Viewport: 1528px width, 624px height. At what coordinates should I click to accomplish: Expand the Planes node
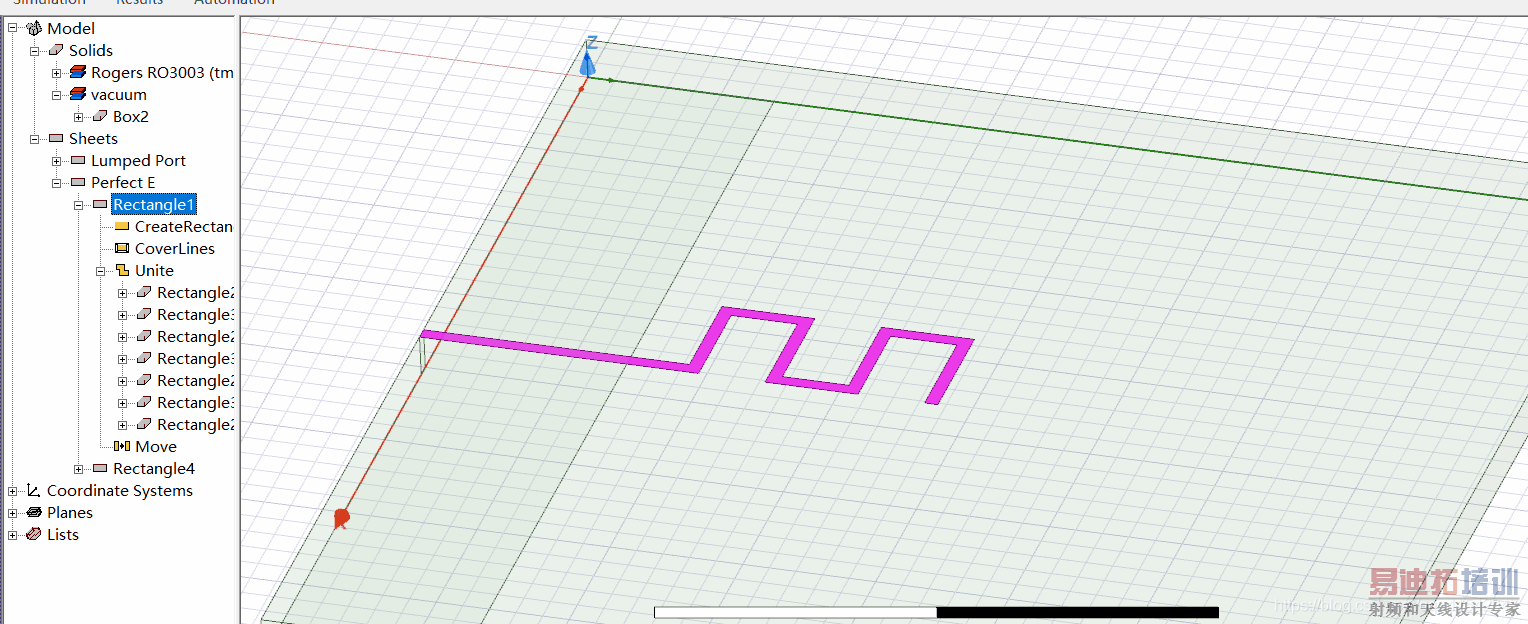pos(13,512)
